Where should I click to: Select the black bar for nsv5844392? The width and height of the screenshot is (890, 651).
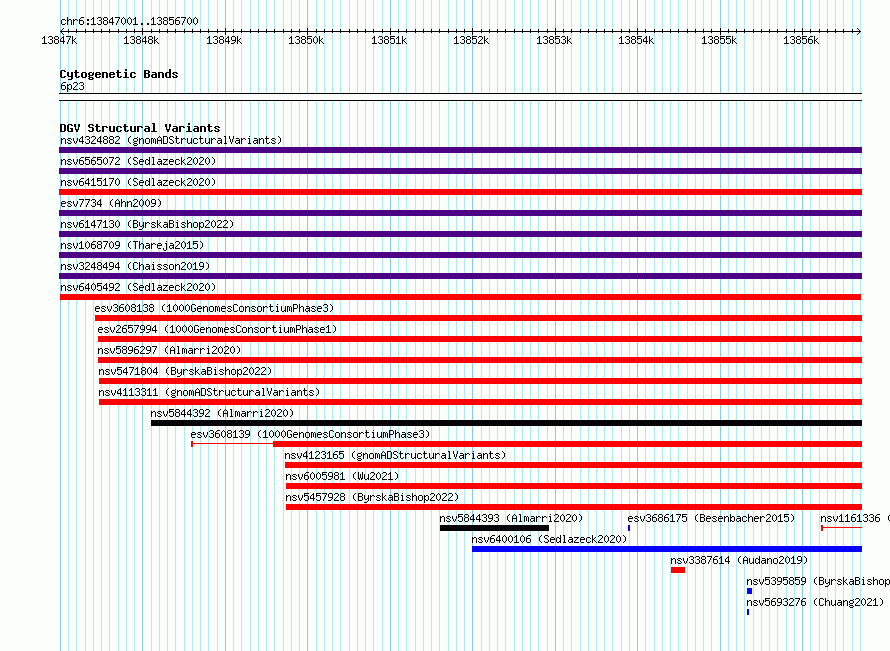tap(506, 423)
